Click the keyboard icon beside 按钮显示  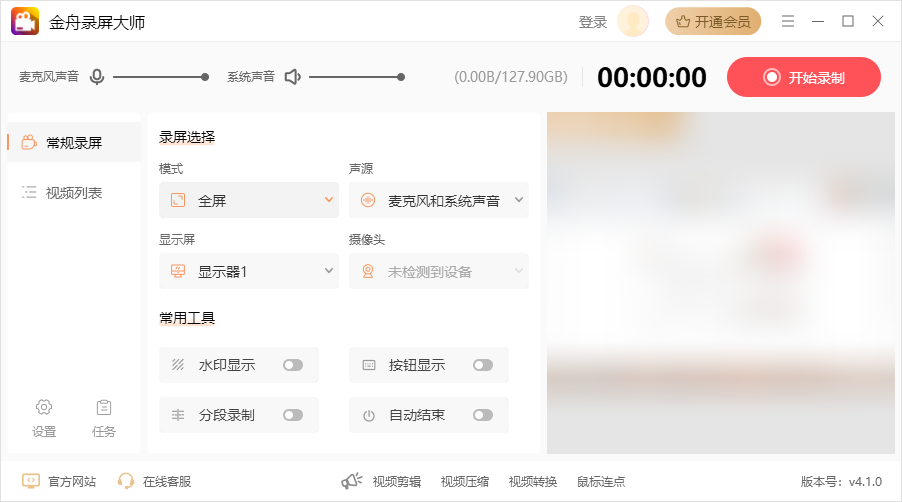pyautogui.click(x=369, y=365)
